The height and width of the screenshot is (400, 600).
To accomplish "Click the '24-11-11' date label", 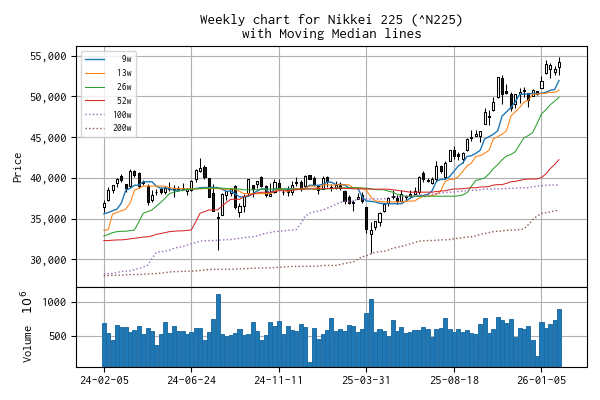I will point(279,380).
